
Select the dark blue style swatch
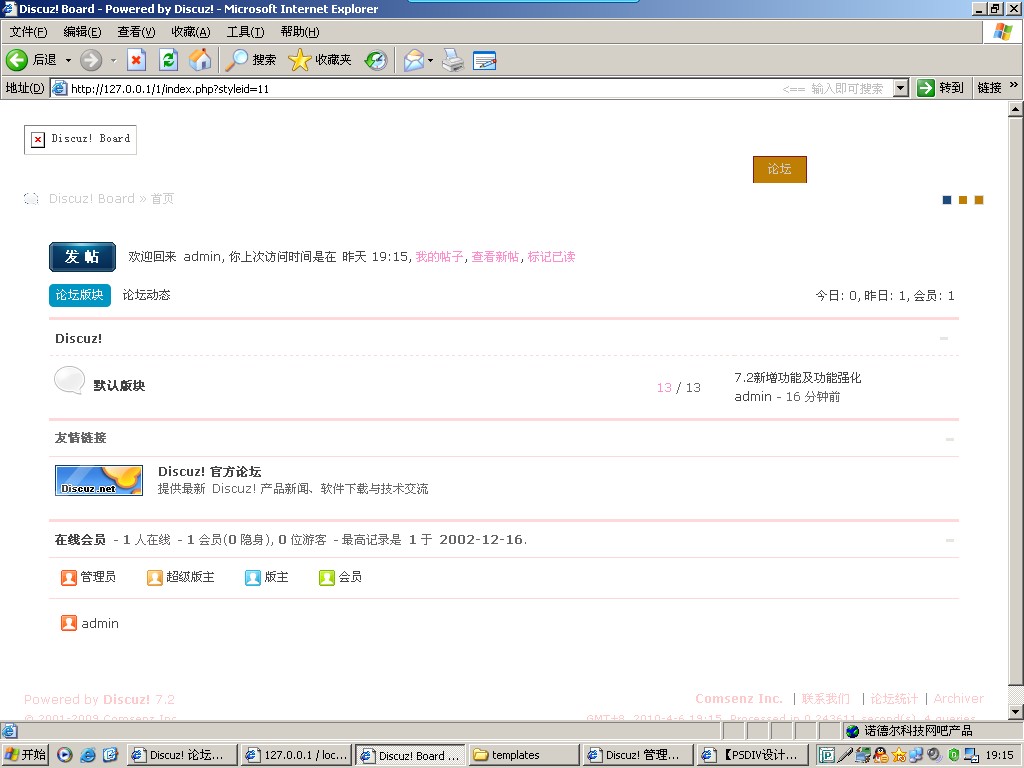coord(947,200)
